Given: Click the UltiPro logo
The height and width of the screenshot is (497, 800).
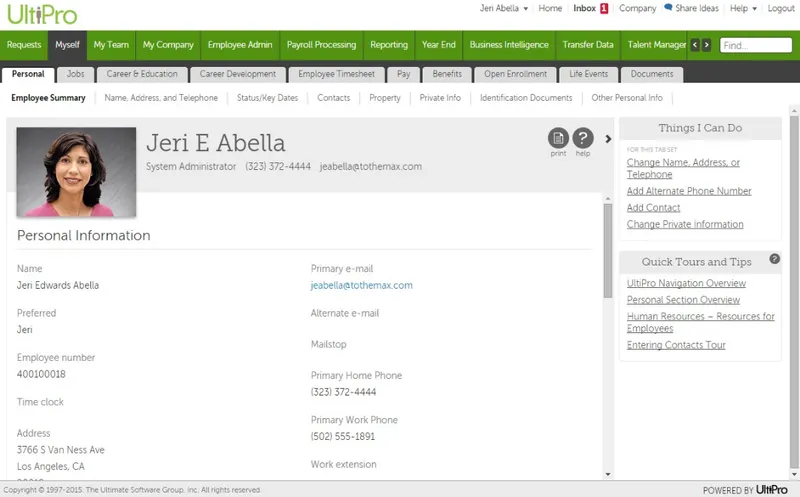Looking at the screenshot, I should coord(42,14).
